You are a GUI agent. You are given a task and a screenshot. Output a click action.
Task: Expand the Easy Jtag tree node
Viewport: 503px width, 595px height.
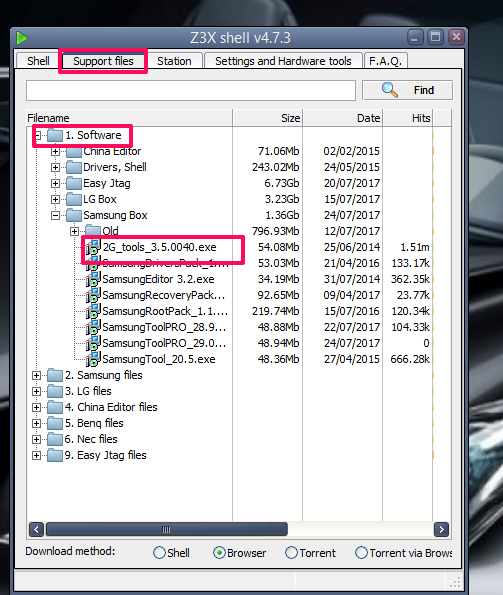55,184
